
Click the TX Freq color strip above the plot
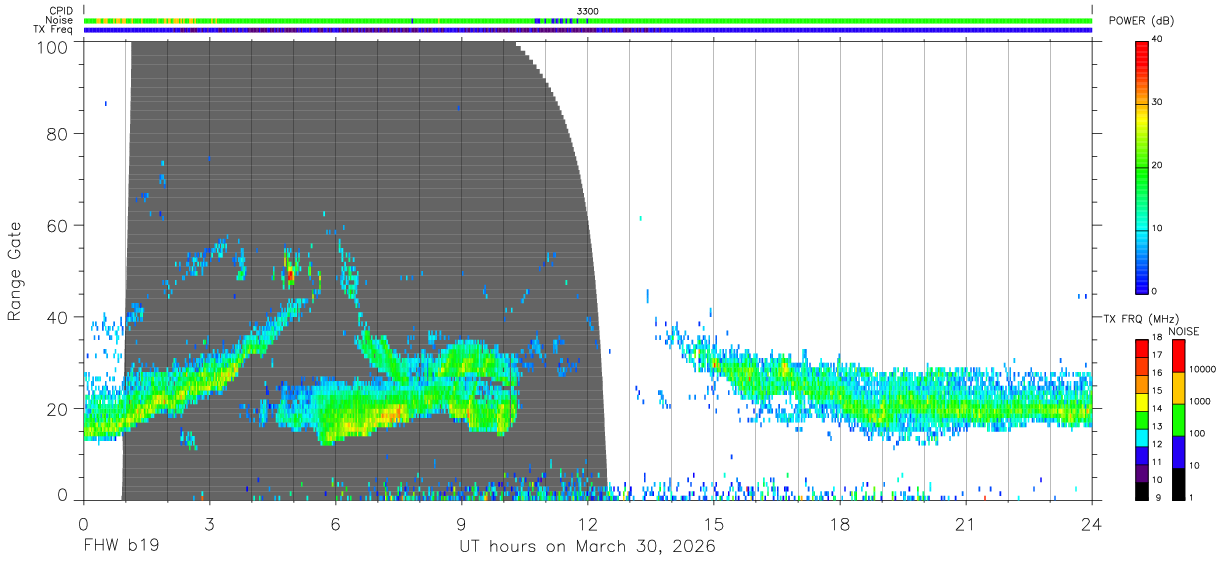(x=588, y=30)
